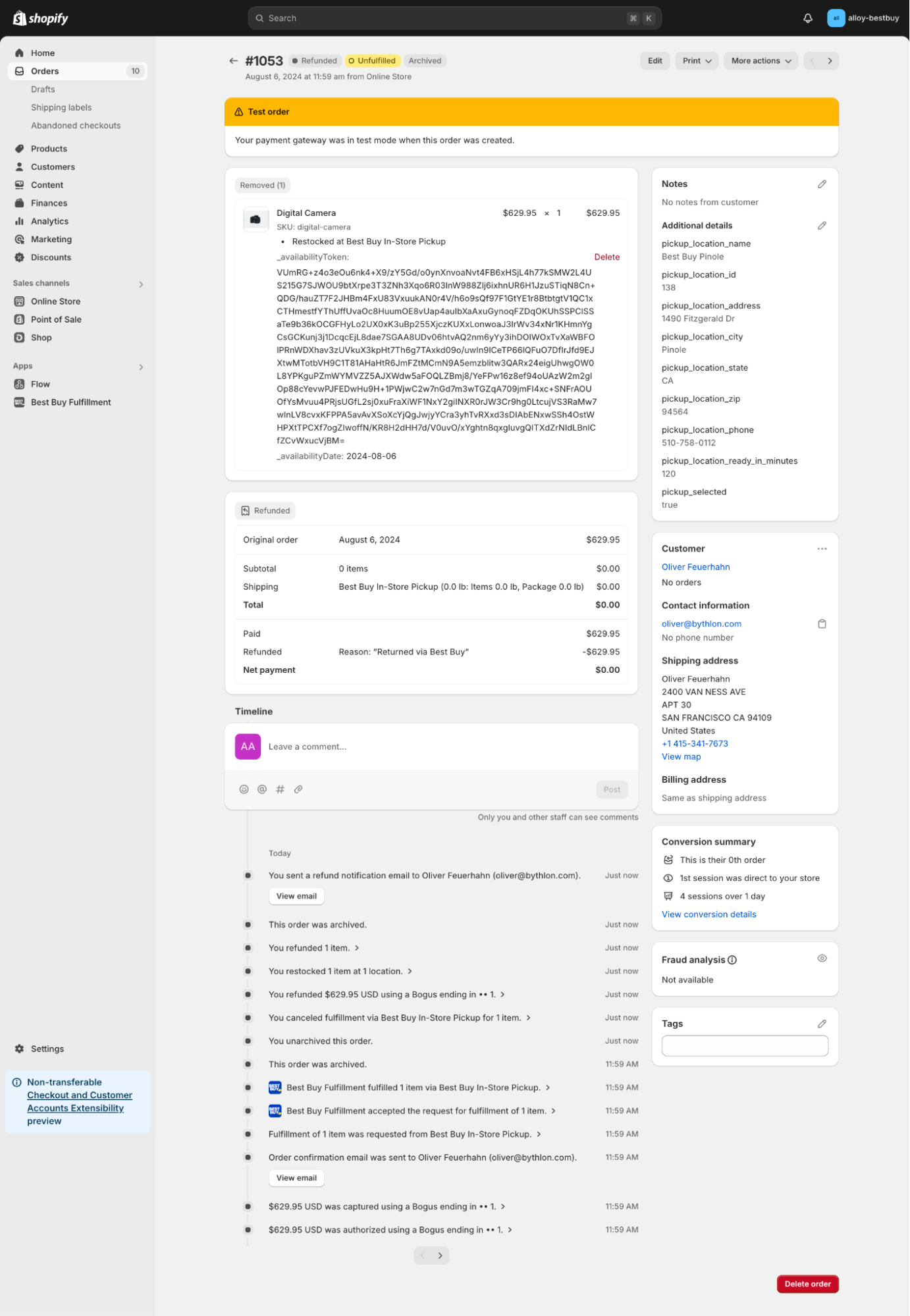The height and width of the screenshot is (1316, 910).
Task: Expand the Sales channels section
Action: point(141,284)
